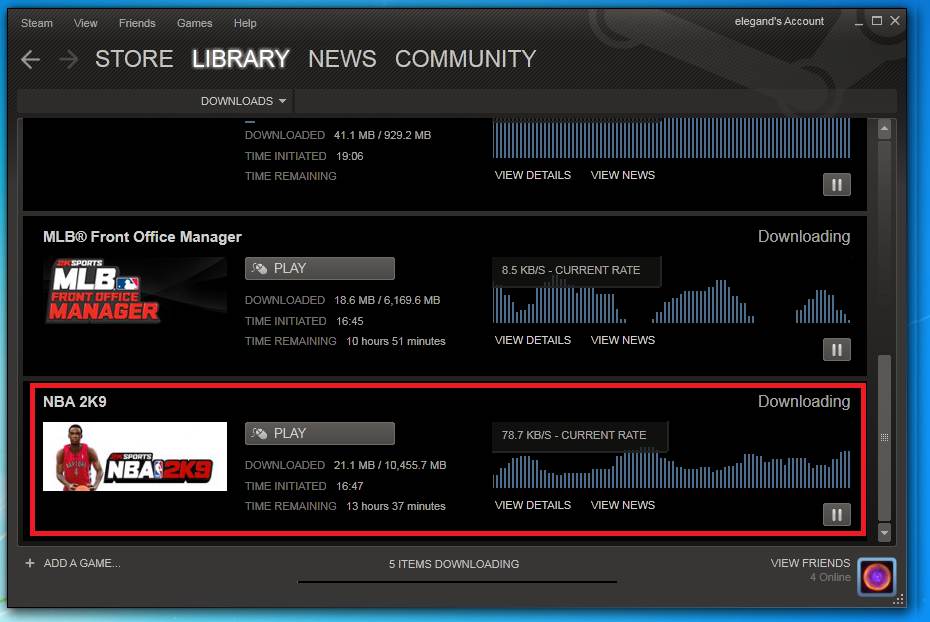Image resolution: width=930 pixels, height=622 pixels.
Task: Play NBA 2K9
Action: coord(320,433)
